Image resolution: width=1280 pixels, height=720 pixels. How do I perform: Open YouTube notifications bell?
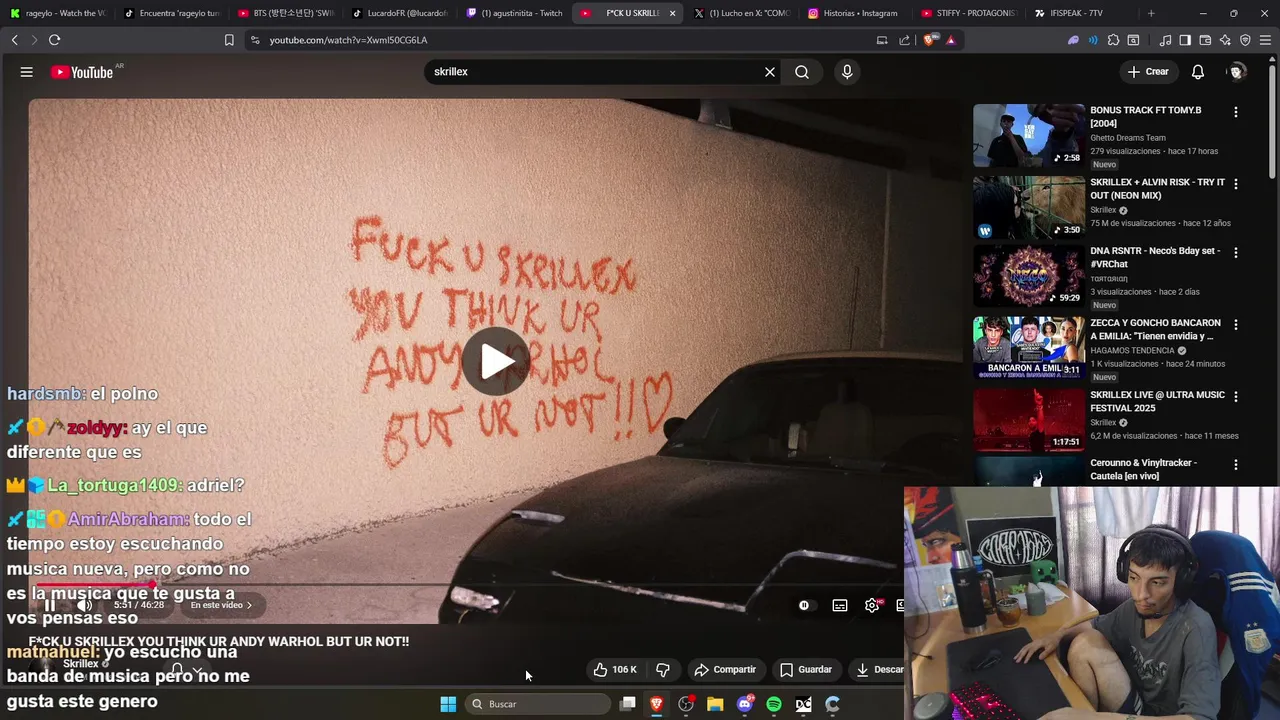(1198, 72)
